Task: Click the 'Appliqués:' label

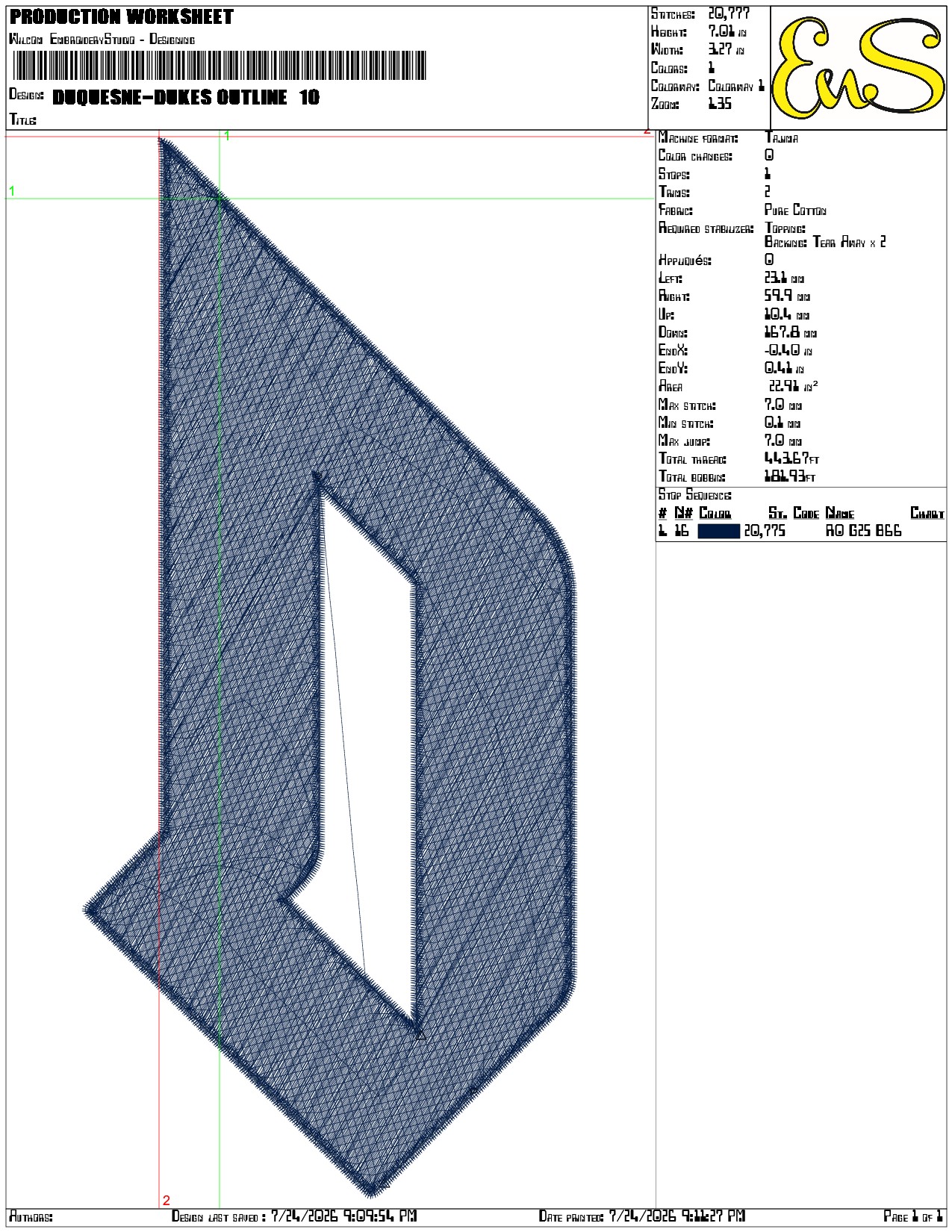Action: (685, 260)
